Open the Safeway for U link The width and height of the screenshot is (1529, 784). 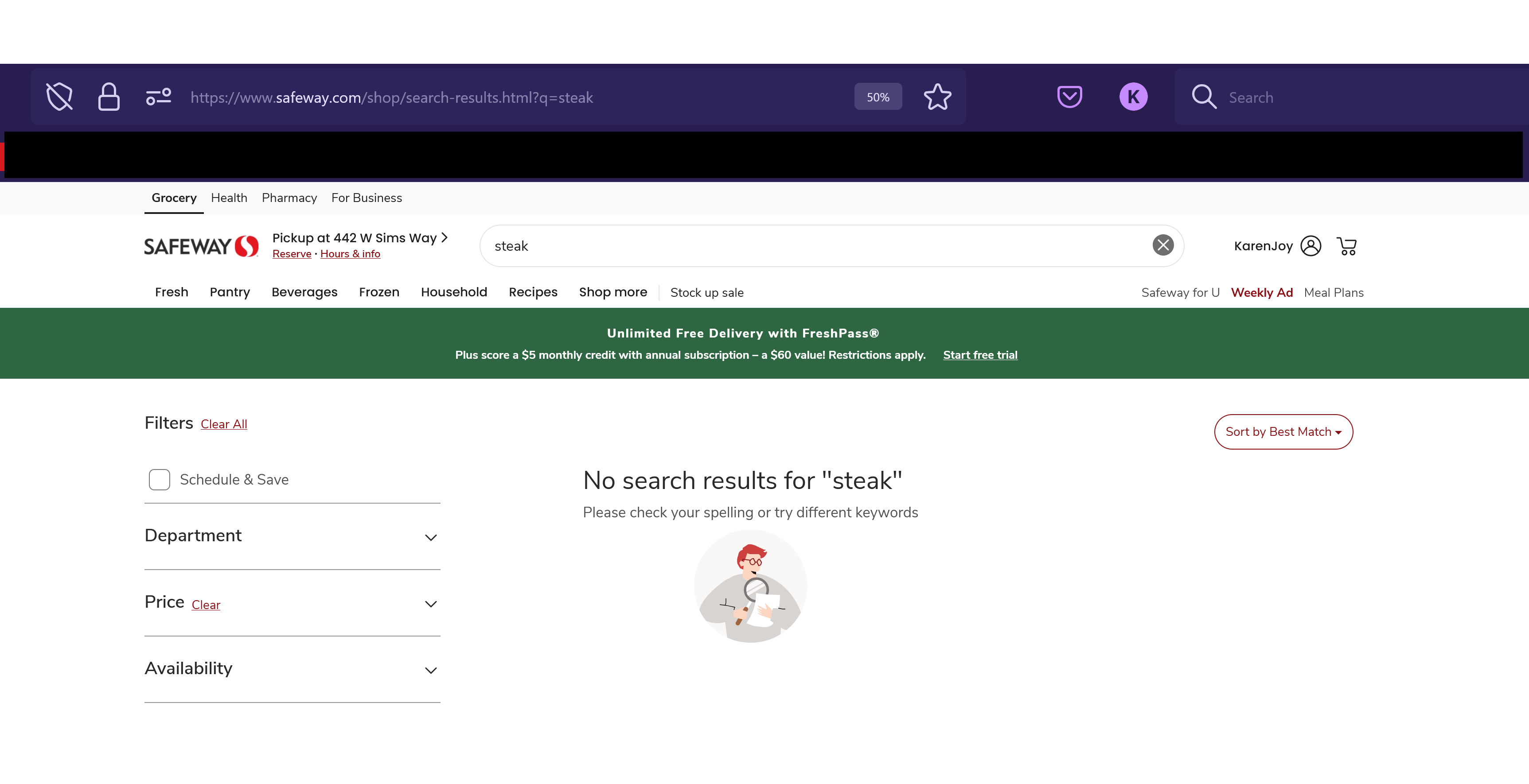coord(1180,292)
